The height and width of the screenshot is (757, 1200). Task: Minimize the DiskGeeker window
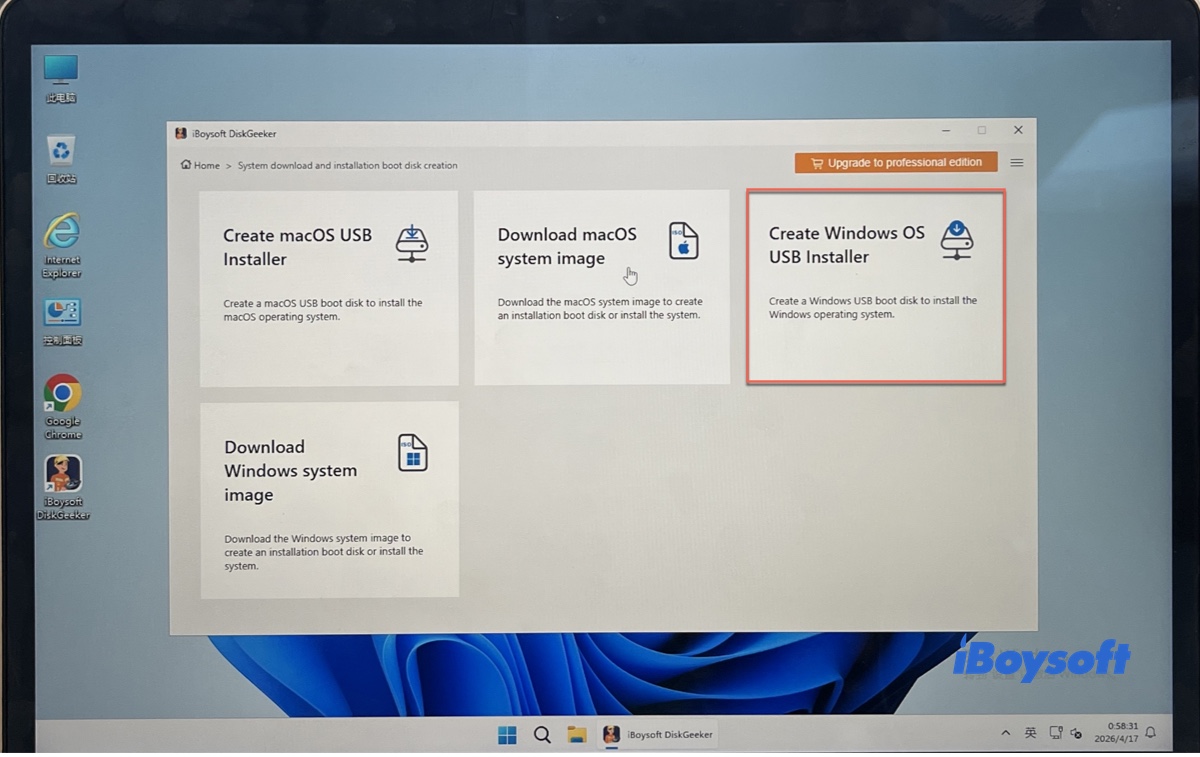(945, 130)
